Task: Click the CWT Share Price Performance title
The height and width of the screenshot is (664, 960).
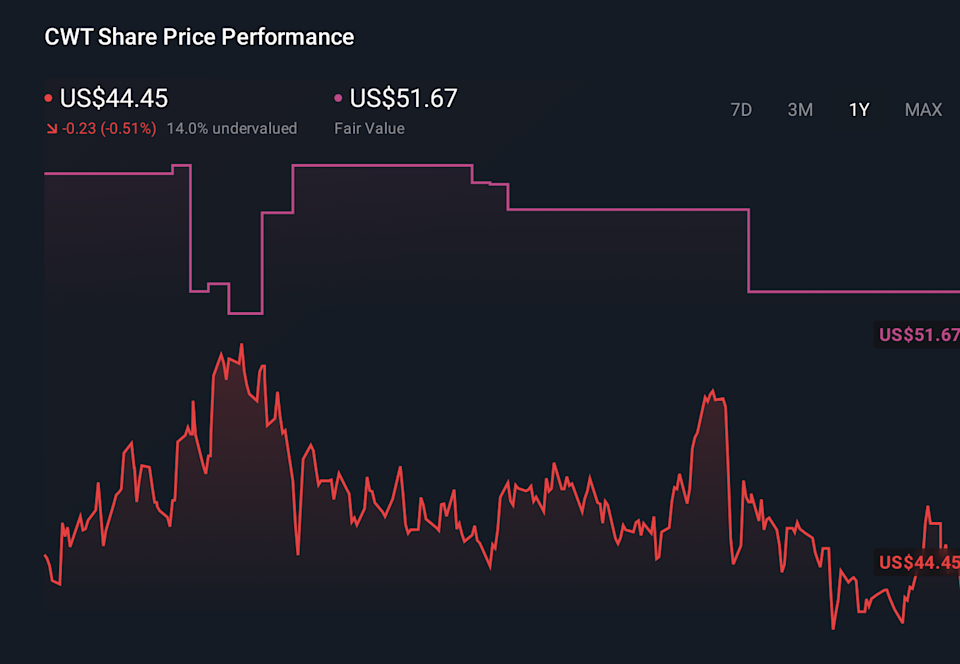Action: tap(198, 37)
